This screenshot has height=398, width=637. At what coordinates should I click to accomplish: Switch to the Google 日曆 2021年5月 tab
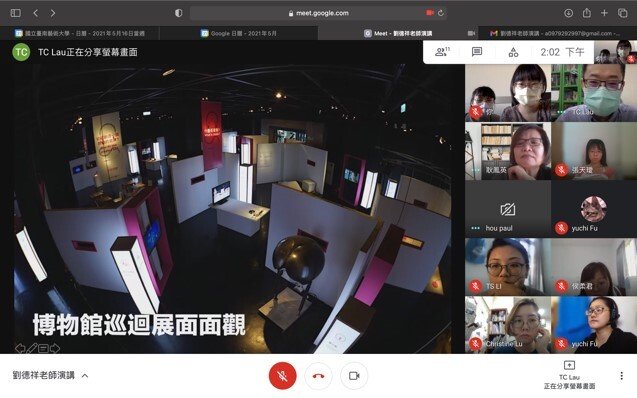[x=239, y=33]
